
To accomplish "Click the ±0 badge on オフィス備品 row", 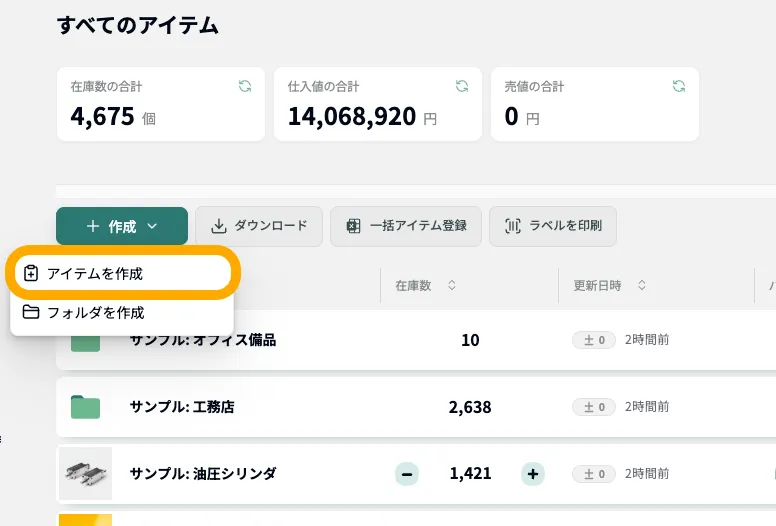I will [x=594, y=340].
